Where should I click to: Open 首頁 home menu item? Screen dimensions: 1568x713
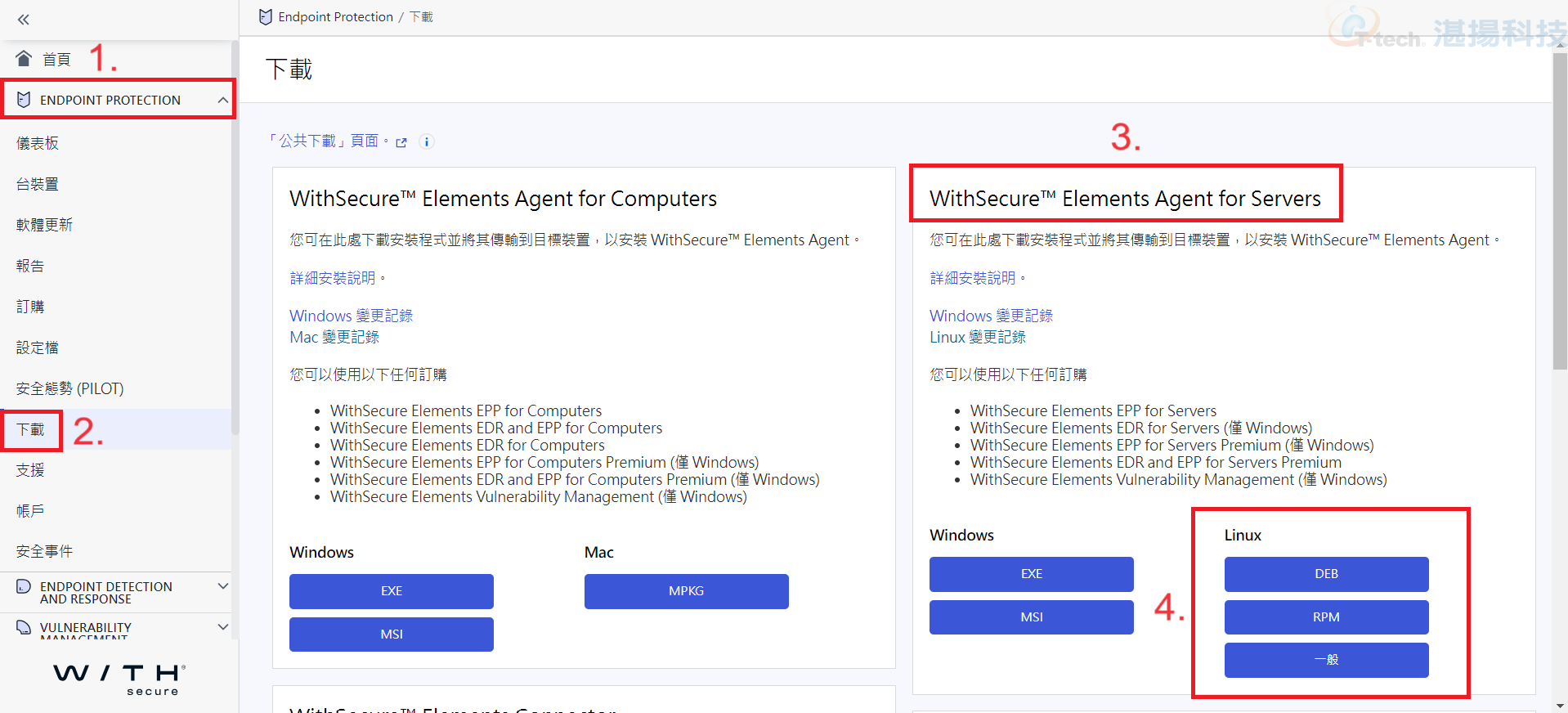click(56, 59)
